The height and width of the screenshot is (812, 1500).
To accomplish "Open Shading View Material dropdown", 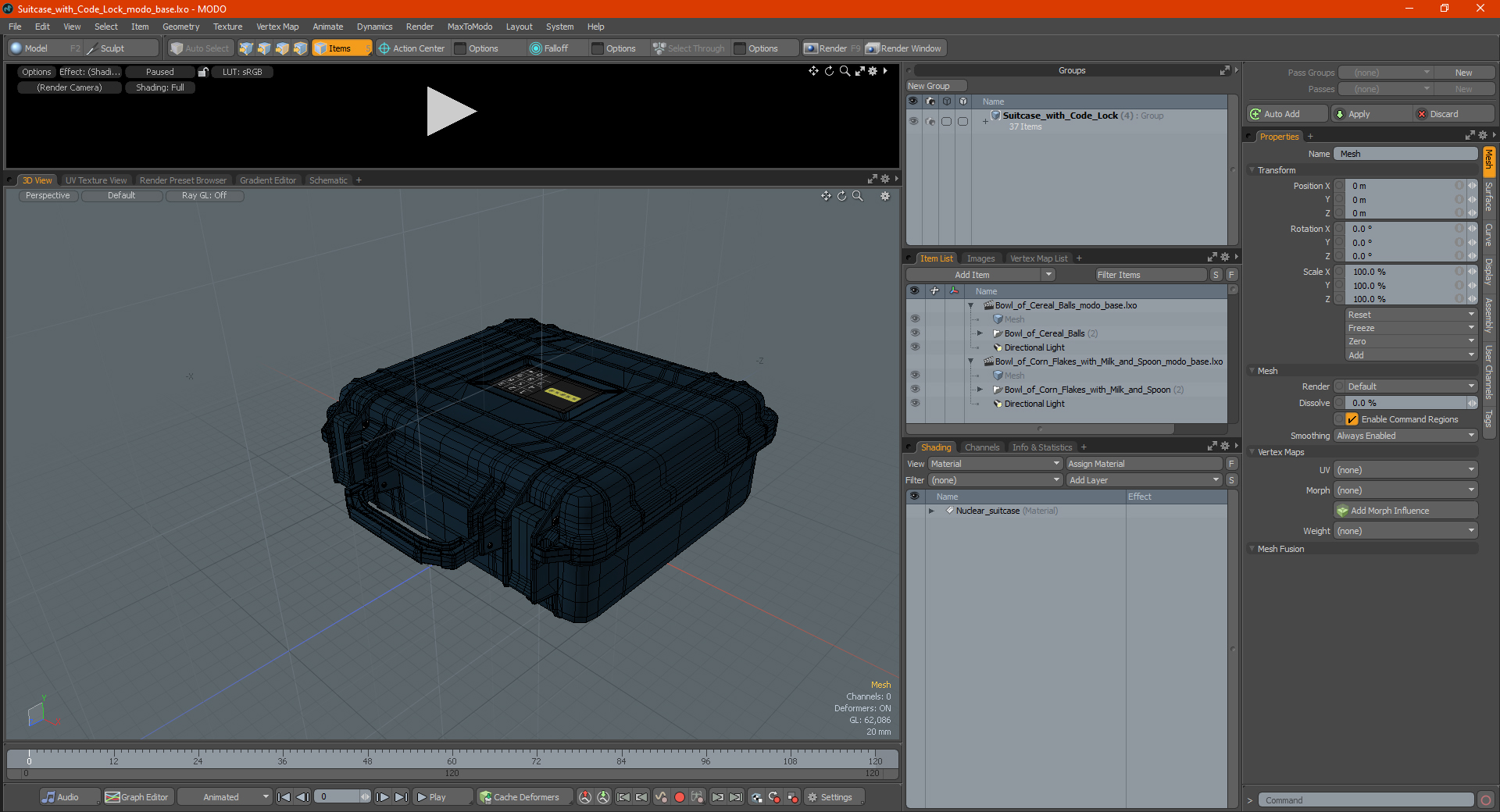I will pos(995,464).
